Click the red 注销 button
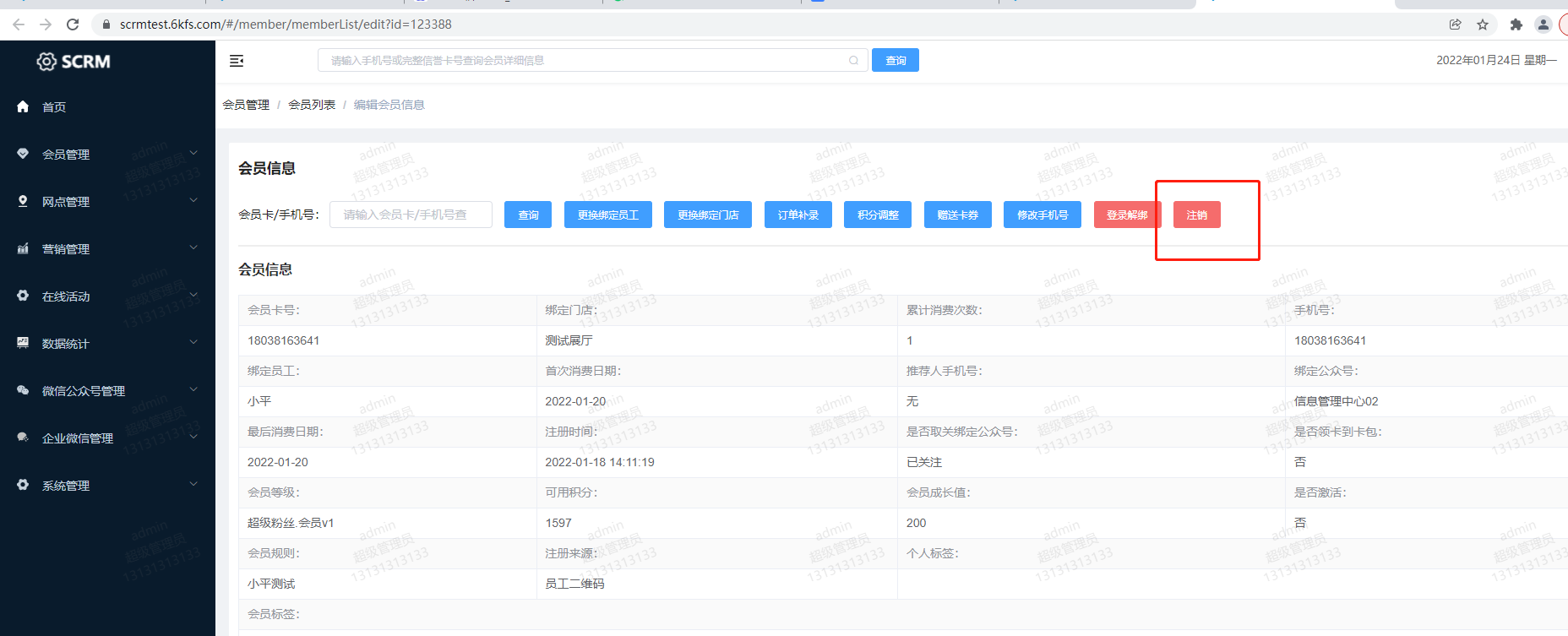 tap(1197, 215)
